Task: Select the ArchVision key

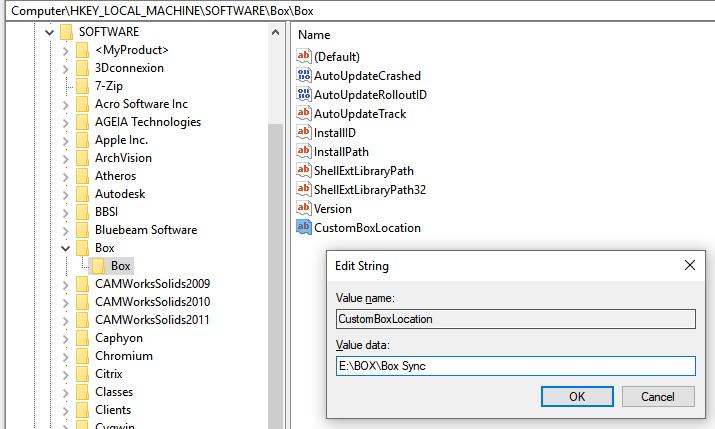Action: [123, 158]
